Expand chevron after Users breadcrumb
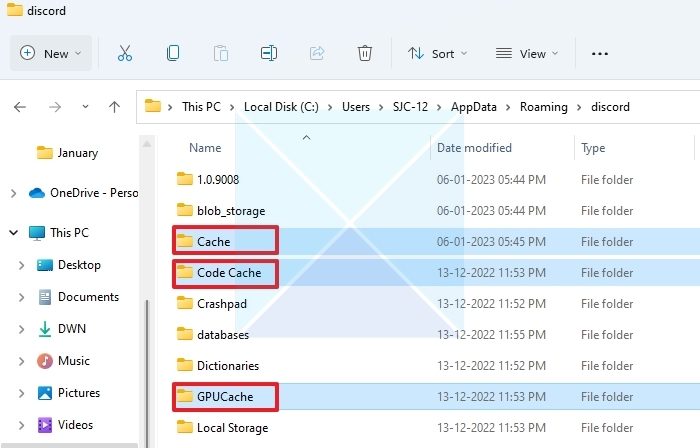This screenshot has height=448, width=700. point(381,108)
